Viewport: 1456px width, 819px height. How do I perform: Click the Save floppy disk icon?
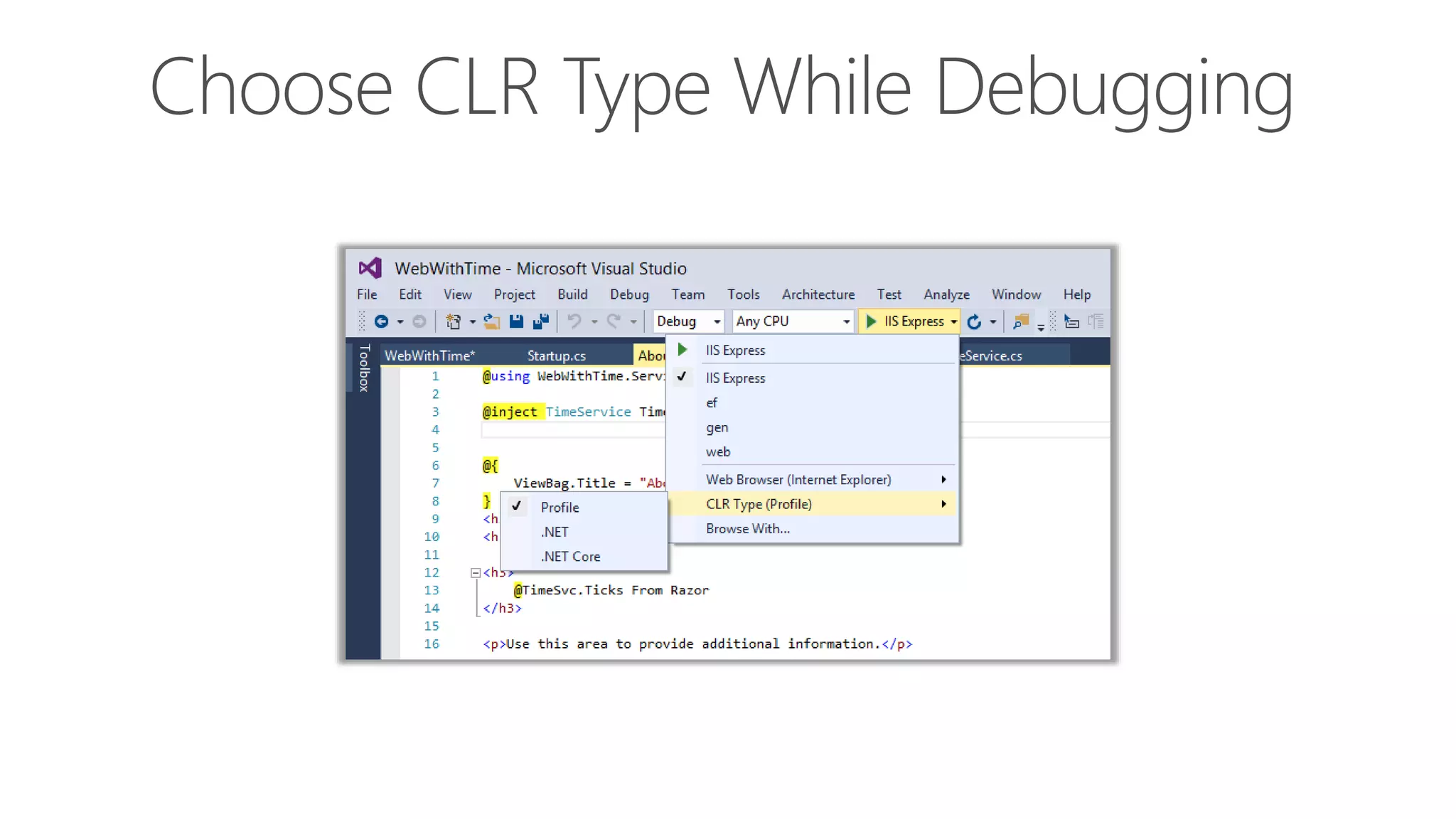[516, 322]
